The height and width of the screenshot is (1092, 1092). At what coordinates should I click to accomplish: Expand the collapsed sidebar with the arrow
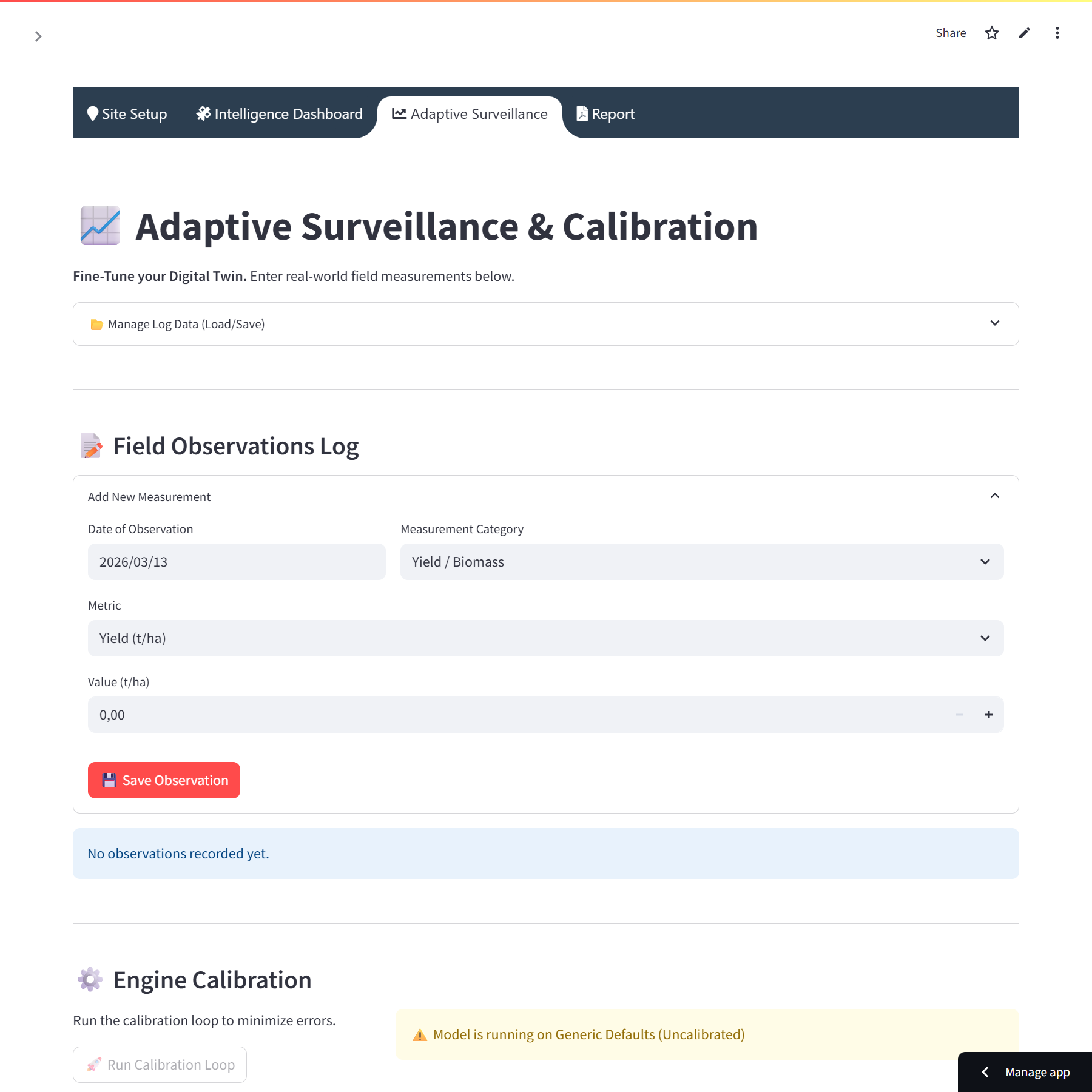coord(38,36)
